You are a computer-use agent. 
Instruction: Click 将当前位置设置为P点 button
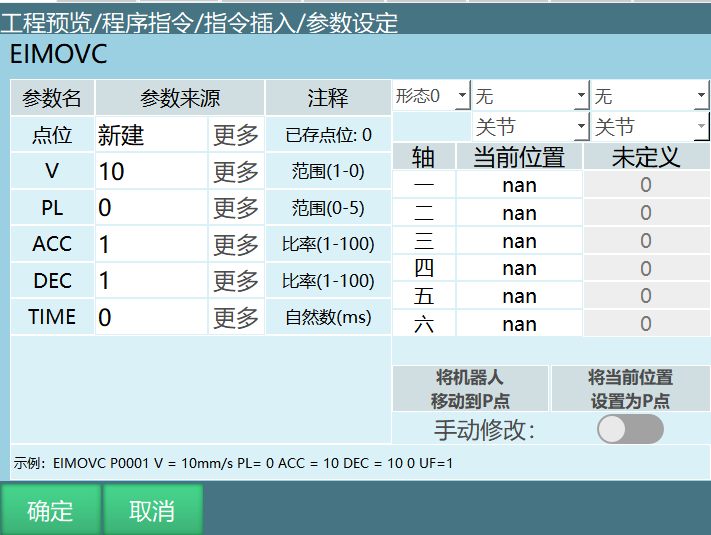[630, 389]
